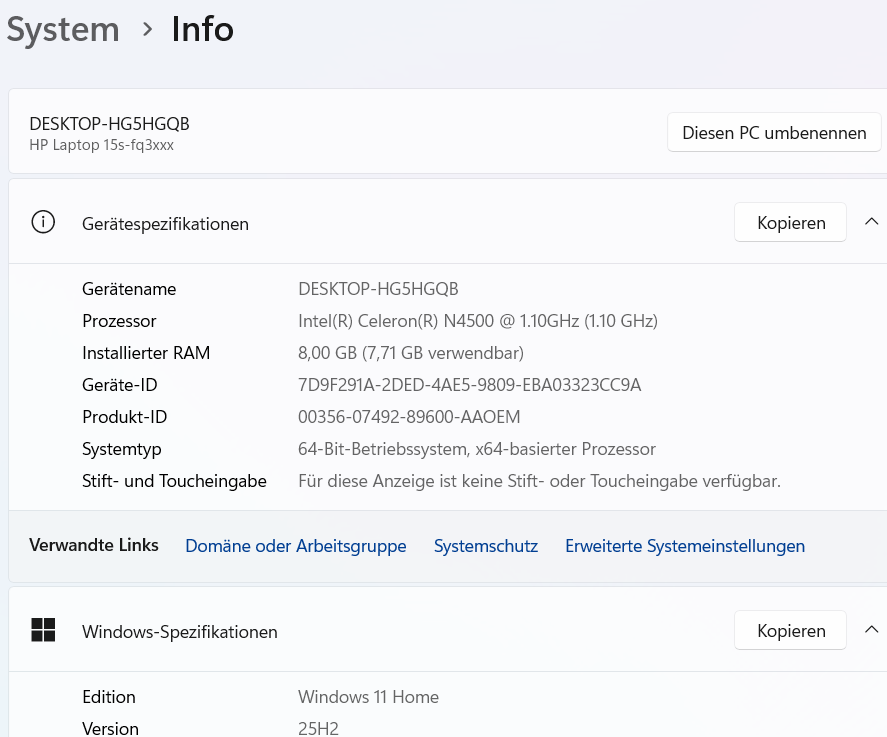Select the RAM value 8,00 GB
The image size is (887, 737).
coord(411,353)
